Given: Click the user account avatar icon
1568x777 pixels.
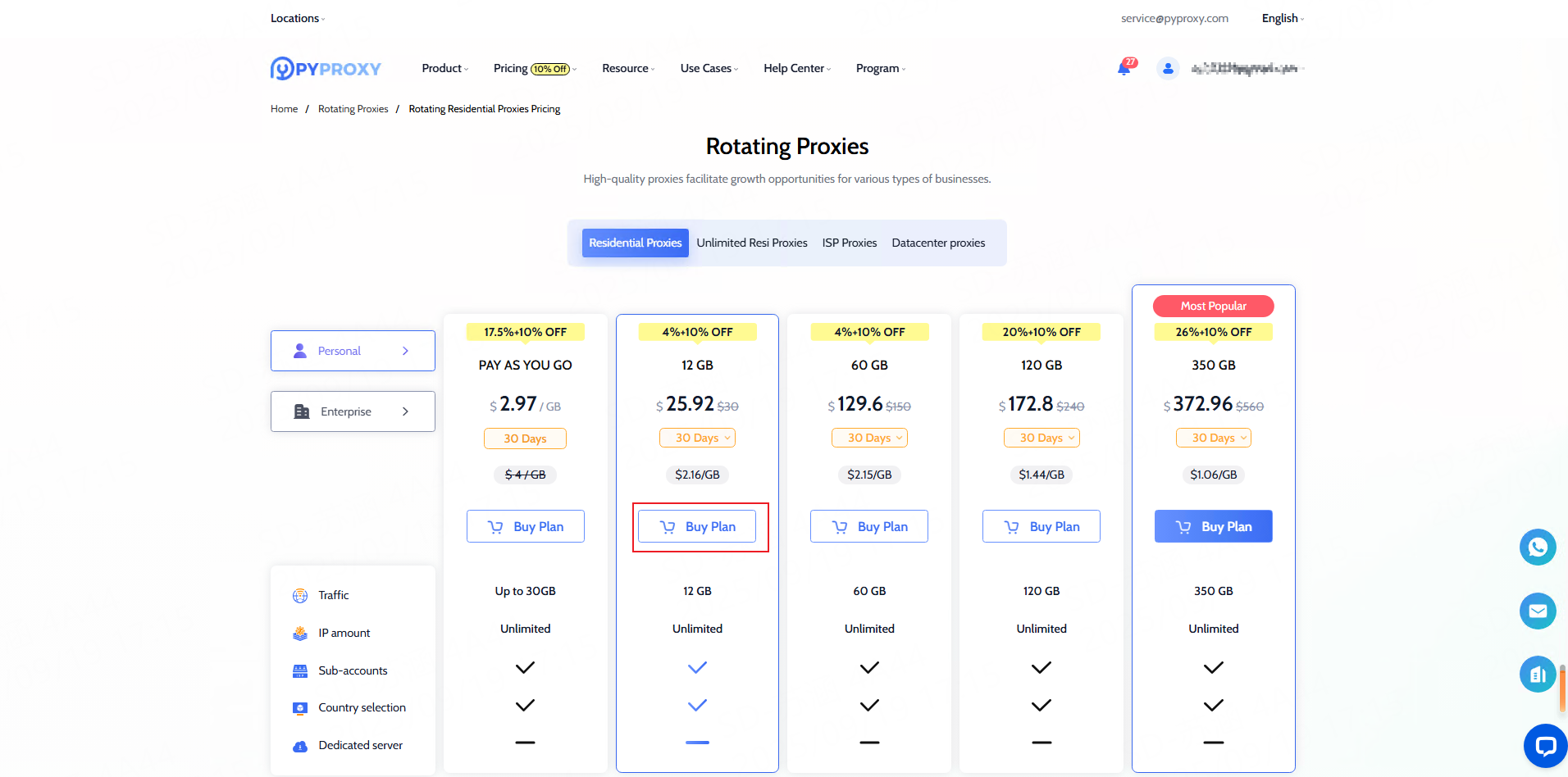Looking at the screenshot, I should click(x=1168, y=69).
